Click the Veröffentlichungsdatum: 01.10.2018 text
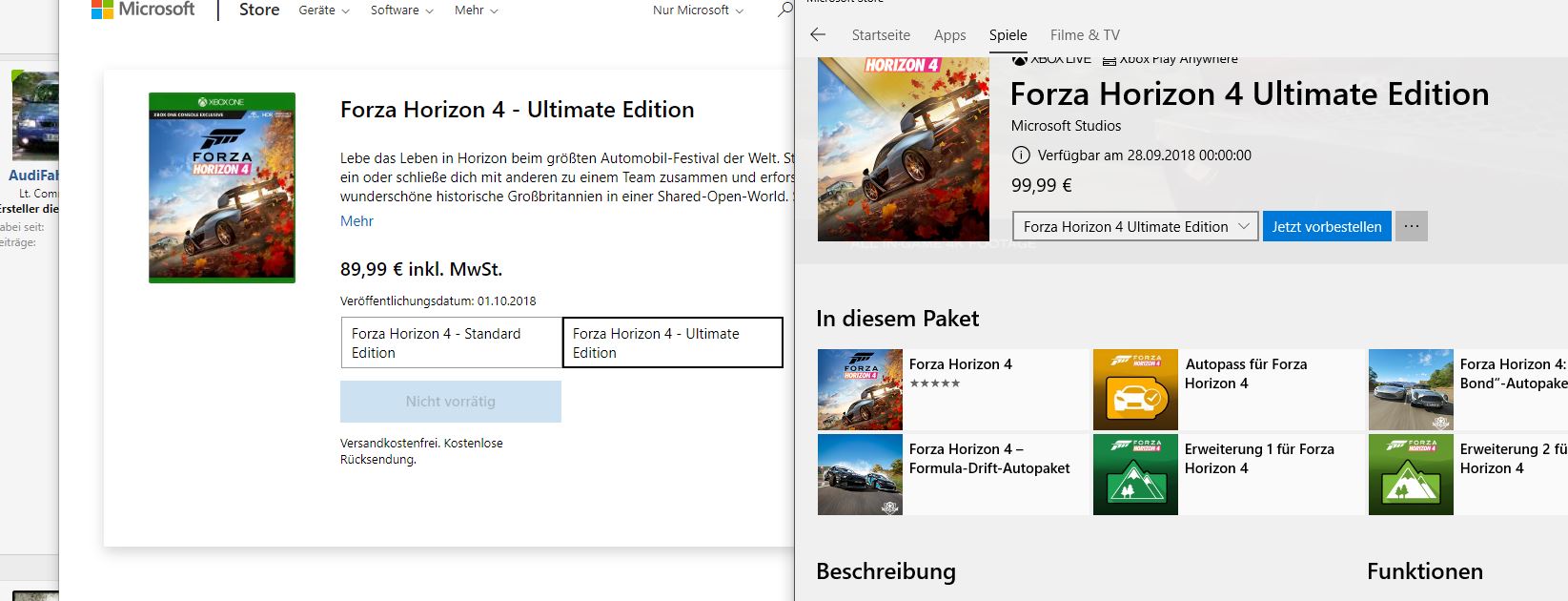 tap(438, 300)
